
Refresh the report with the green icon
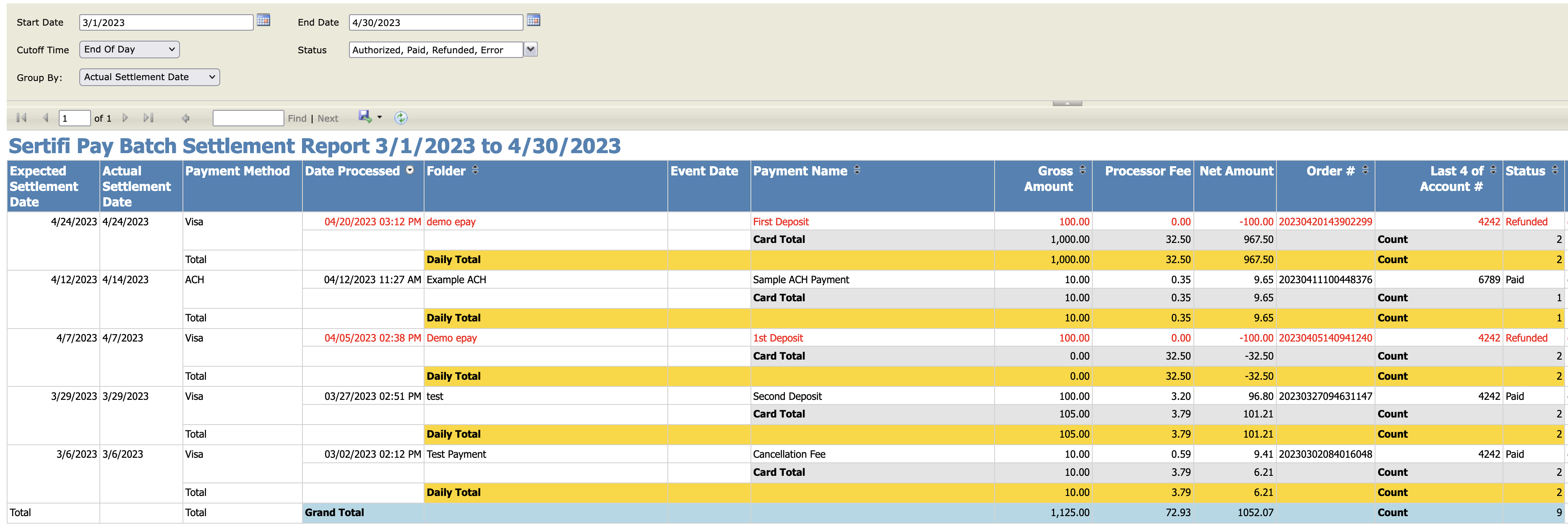tap(401, 118)
